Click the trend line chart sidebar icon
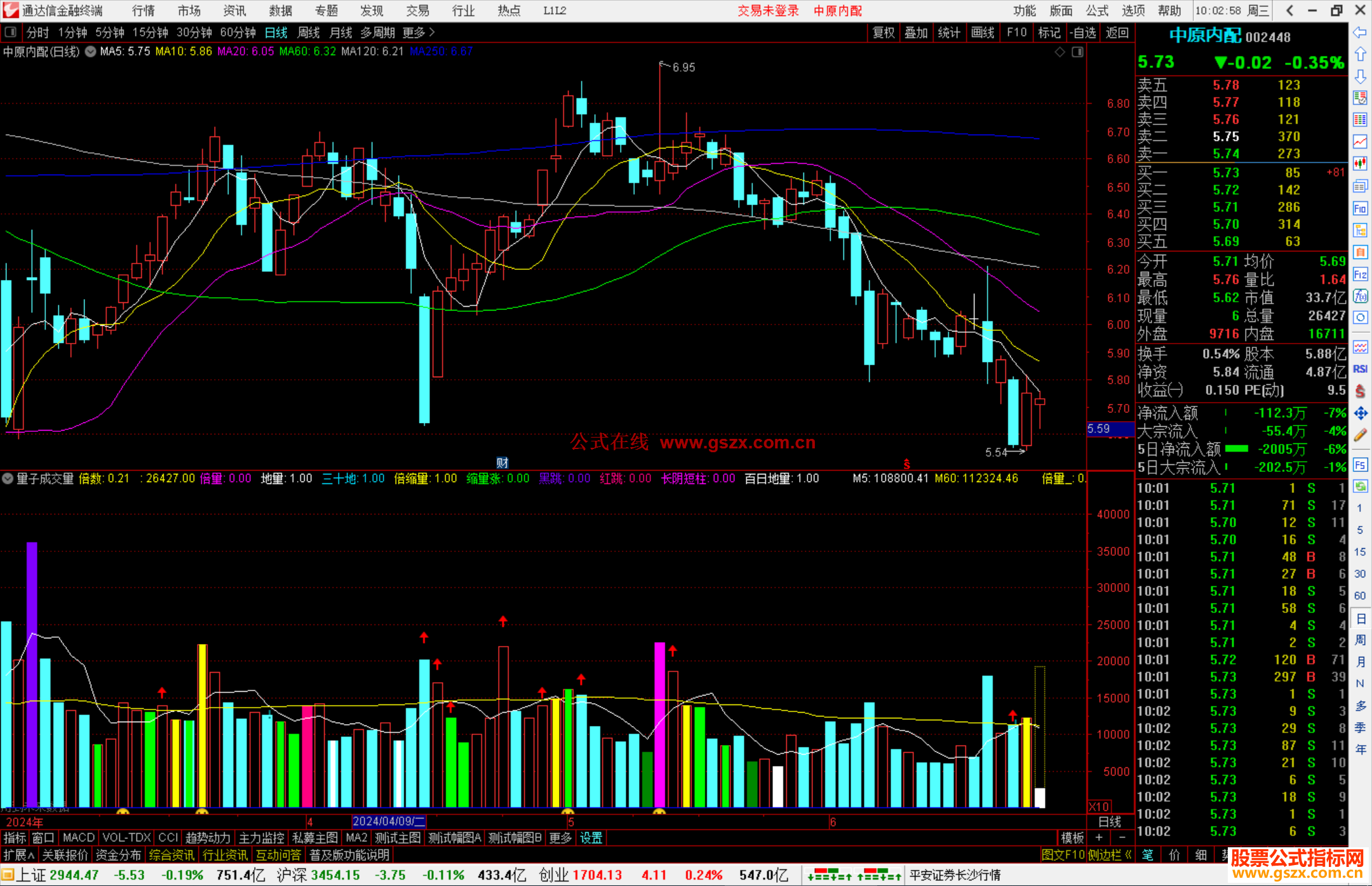 coord(1360,142)
